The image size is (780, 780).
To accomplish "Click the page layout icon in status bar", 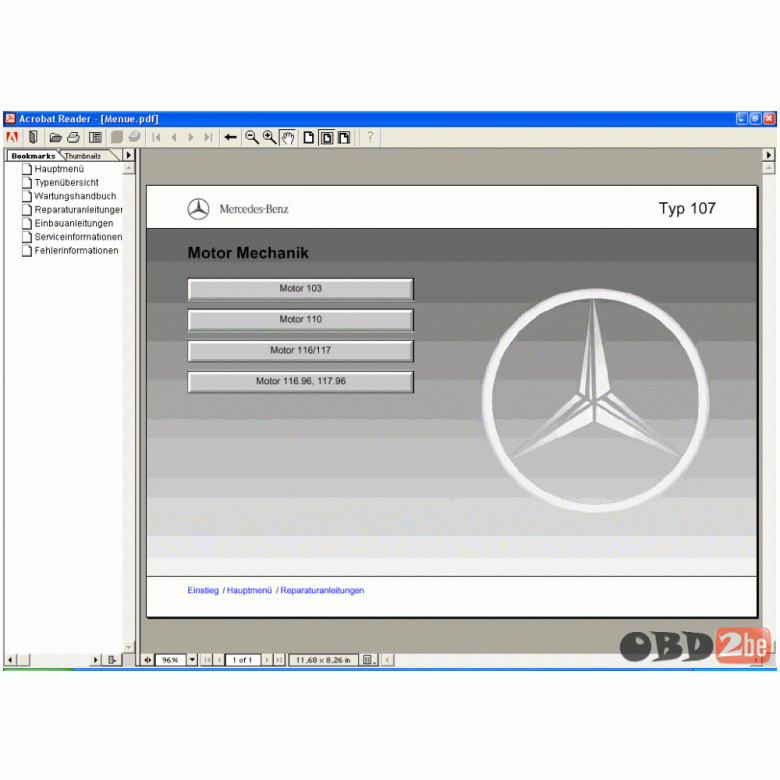I will click(x=369, y=660).
